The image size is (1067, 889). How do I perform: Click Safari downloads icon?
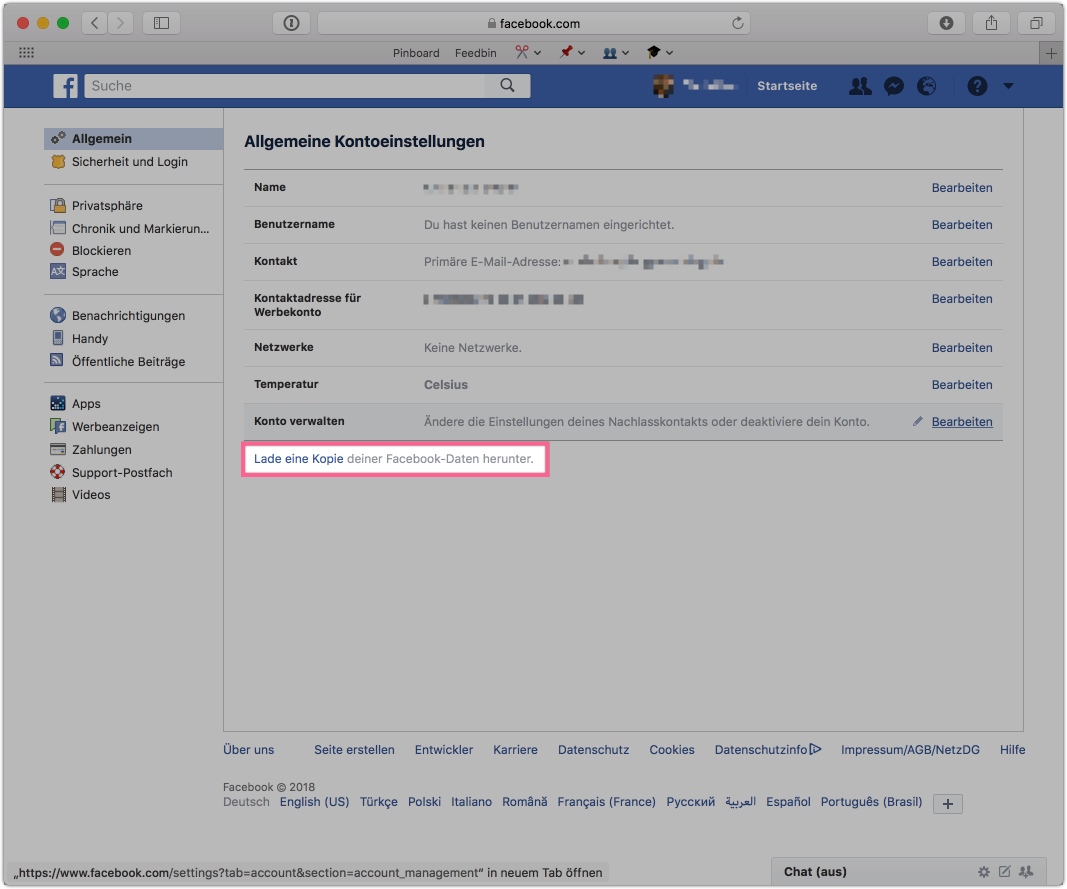tap(946, 23)
